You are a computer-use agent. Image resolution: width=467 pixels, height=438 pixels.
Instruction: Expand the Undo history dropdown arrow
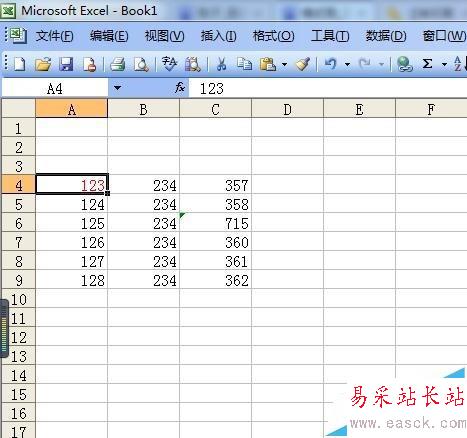click(x=347, y=64)
